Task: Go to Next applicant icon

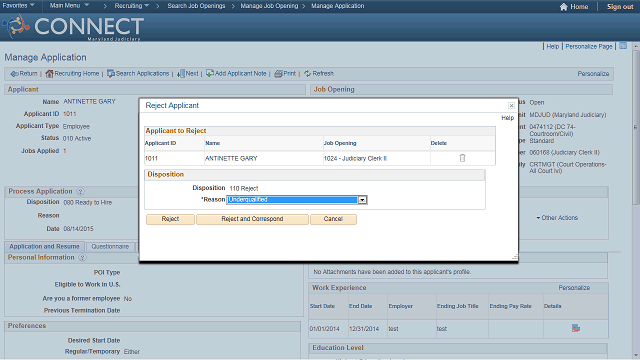Action: [x=180, y=74]
